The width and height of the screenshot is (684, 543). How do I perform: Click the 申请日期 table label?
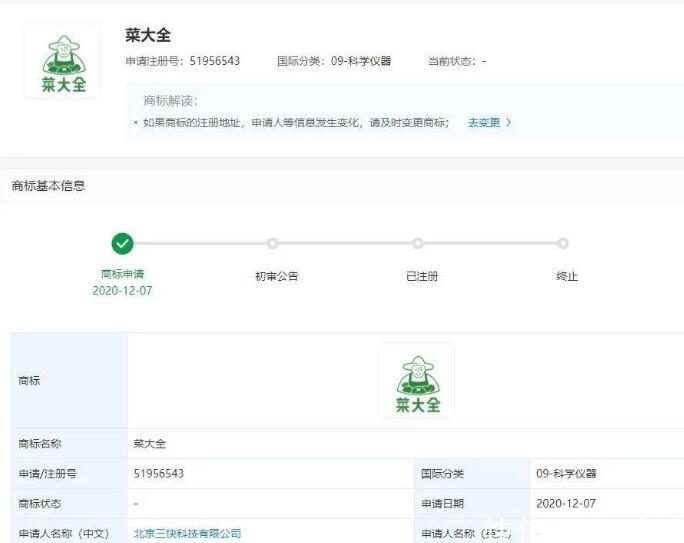442,504
